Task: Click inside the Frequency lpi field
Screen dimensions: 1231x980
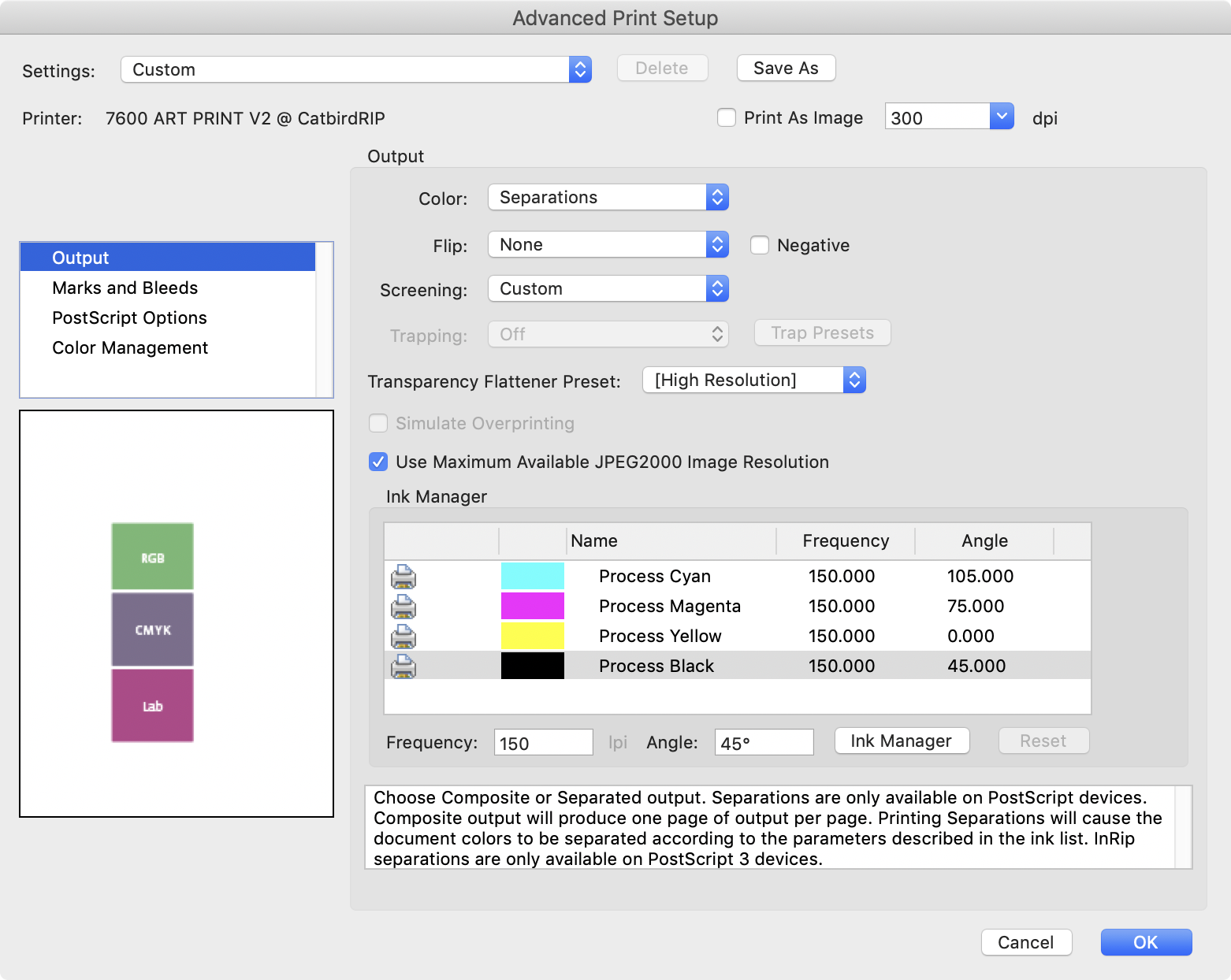Action: pos(542,742)
